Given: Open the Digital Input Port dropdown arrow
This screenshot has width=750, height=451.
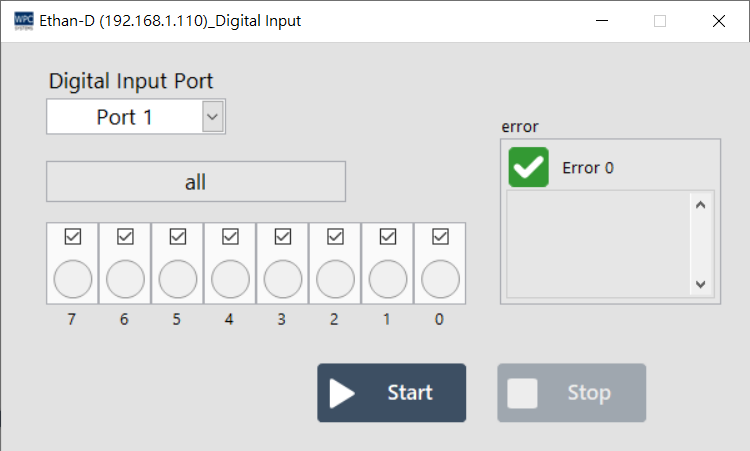Looking at the screenshot, I should pyautogui.click(x=212, y=117).
